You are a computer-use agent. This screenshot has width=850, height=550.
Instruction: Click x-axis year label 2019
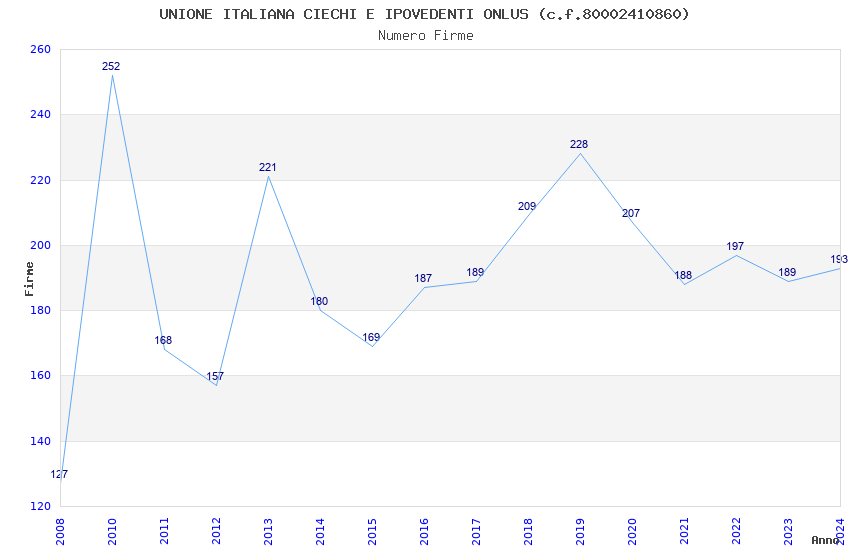(581, 532)
